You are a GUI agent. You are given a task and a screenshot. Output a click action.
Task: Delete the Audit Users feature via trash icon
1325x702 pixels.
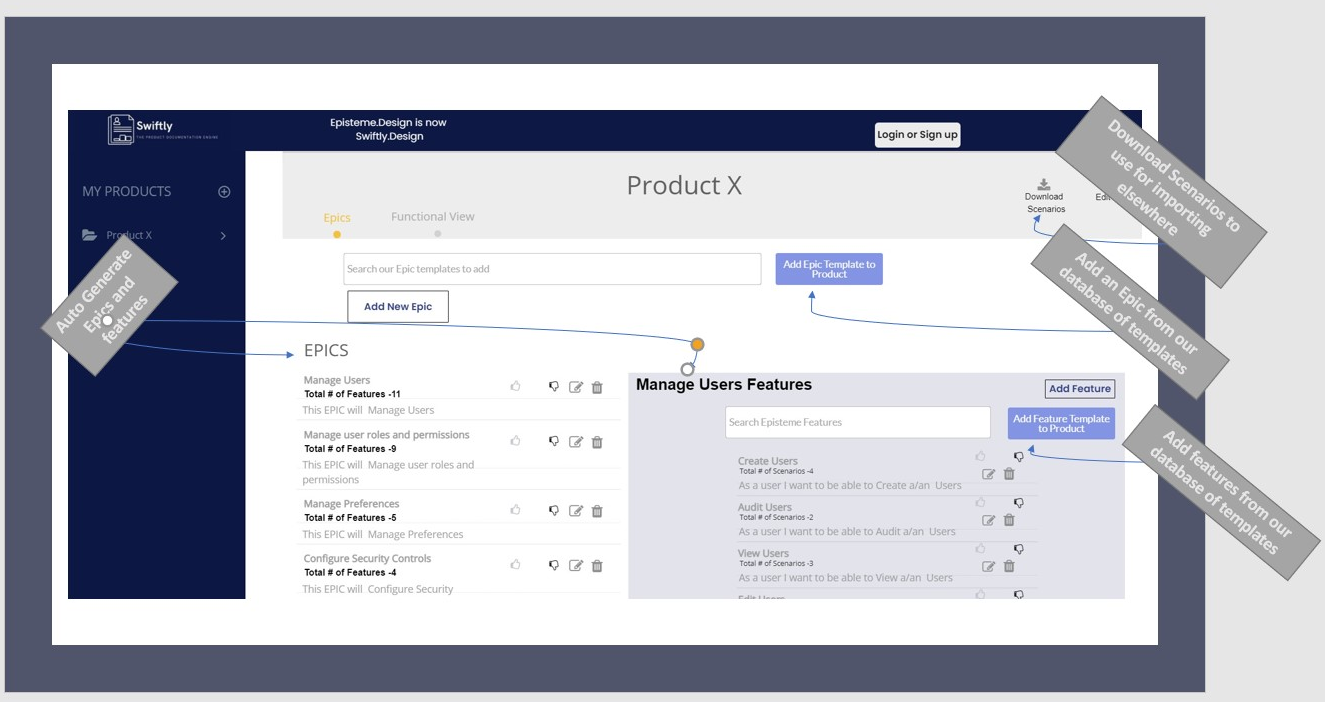point(1010,519)
